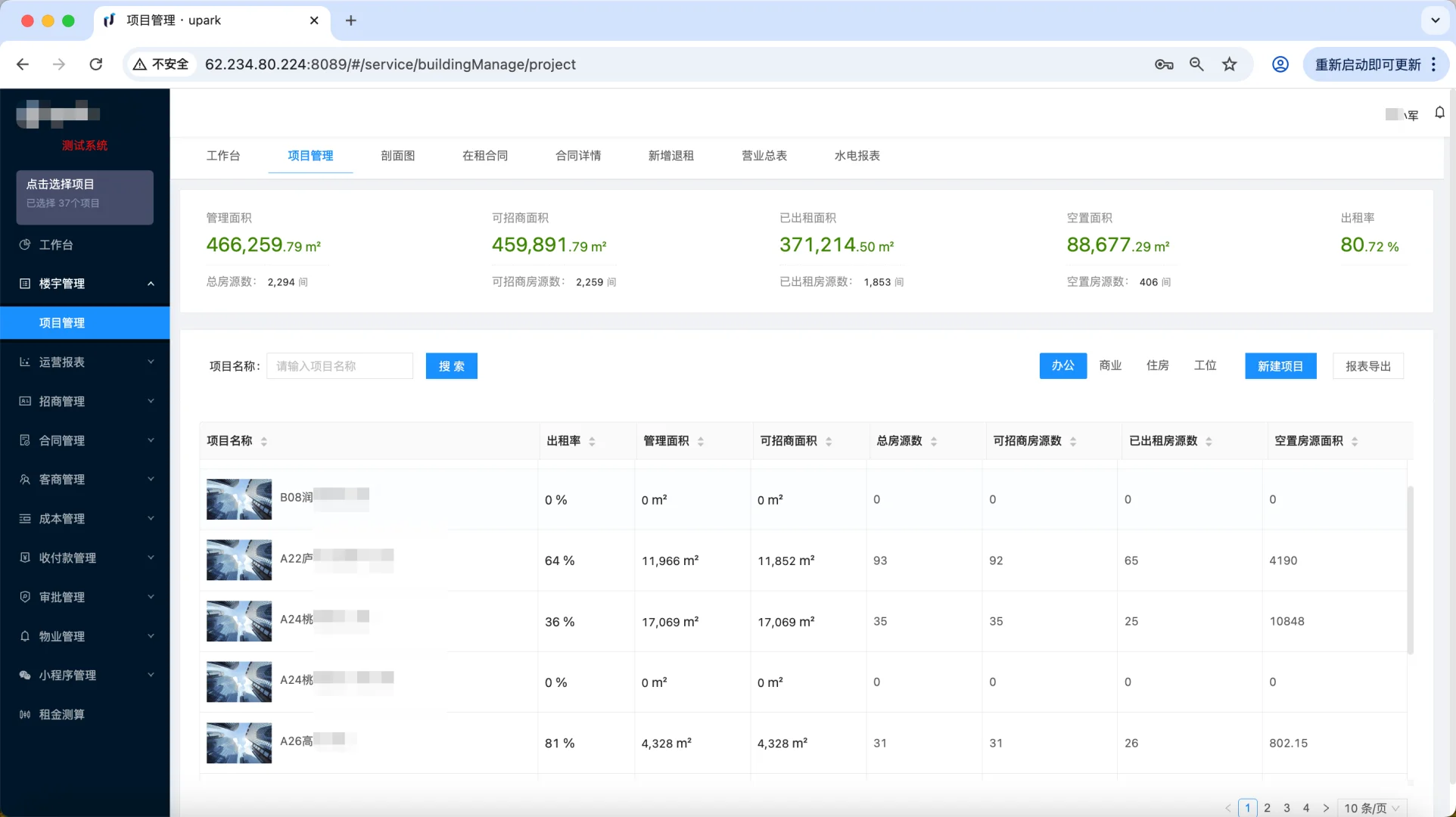Switch filter to 商业 category

(1109, 365)
